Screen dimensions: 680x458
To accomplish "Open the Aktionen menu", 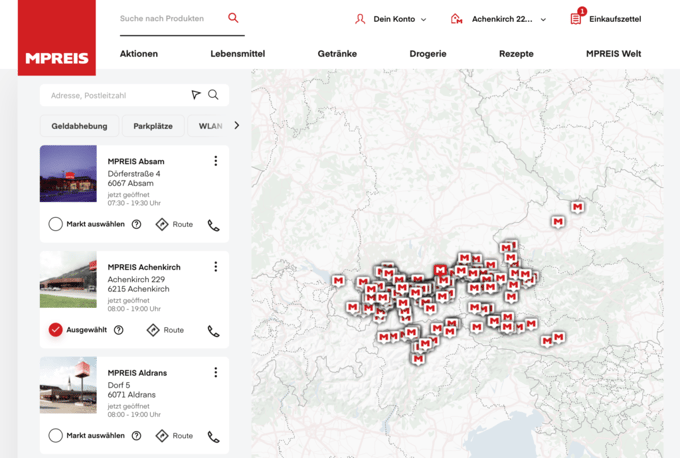I will point(139,54).
